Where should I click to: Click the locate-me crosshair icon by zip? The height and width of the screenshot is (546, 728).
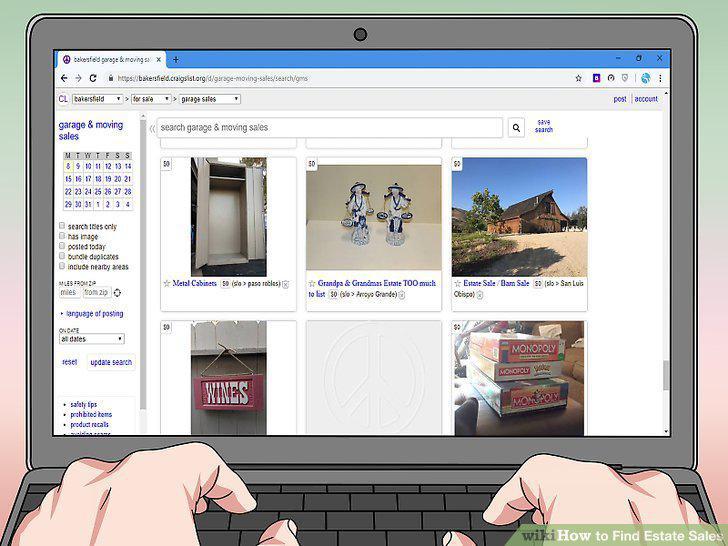pyautogui.click(x=117, y=292)
